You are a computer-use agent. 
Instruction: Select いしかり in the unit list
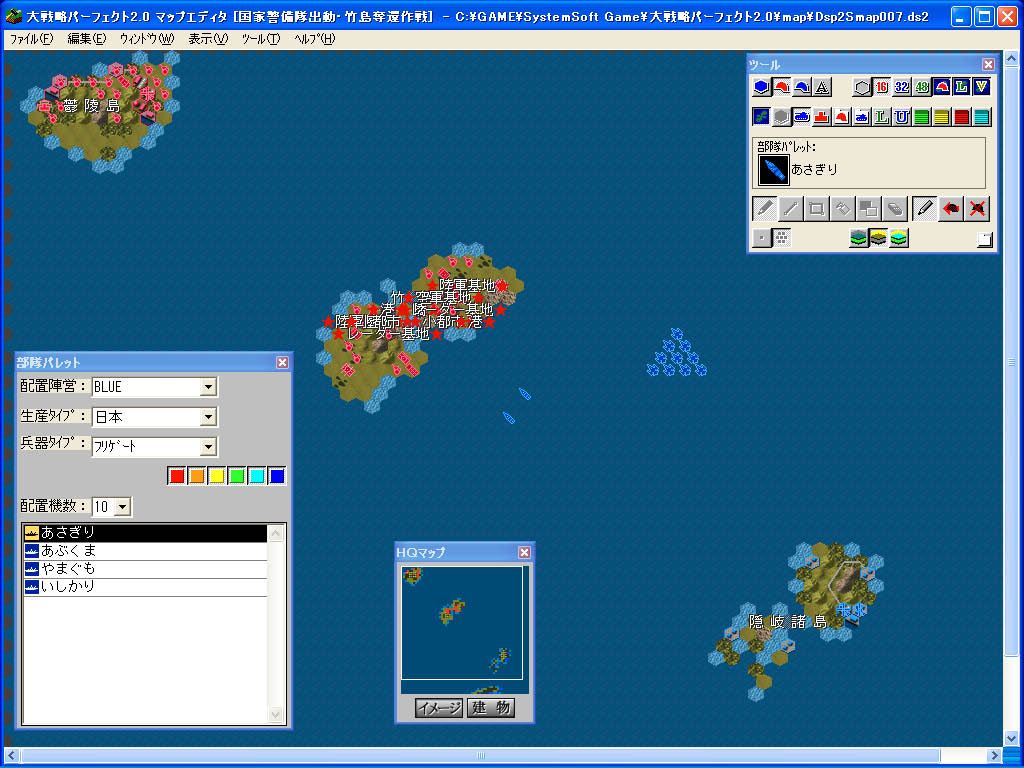pyautogui.click(x=145, y=586)
